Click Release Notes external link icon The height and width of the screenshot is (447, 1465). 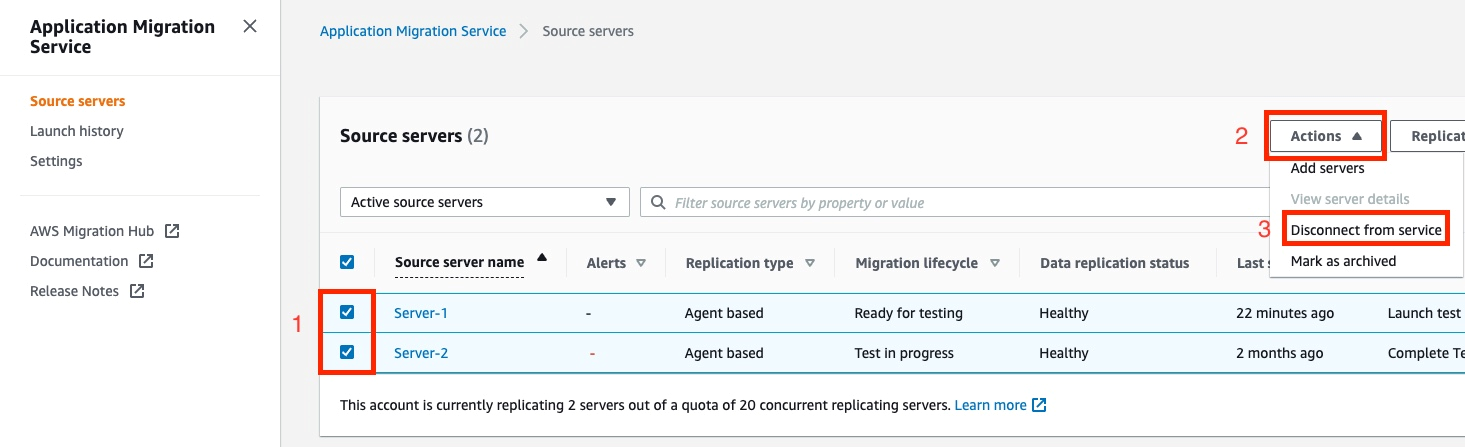[x=137, y=291]
